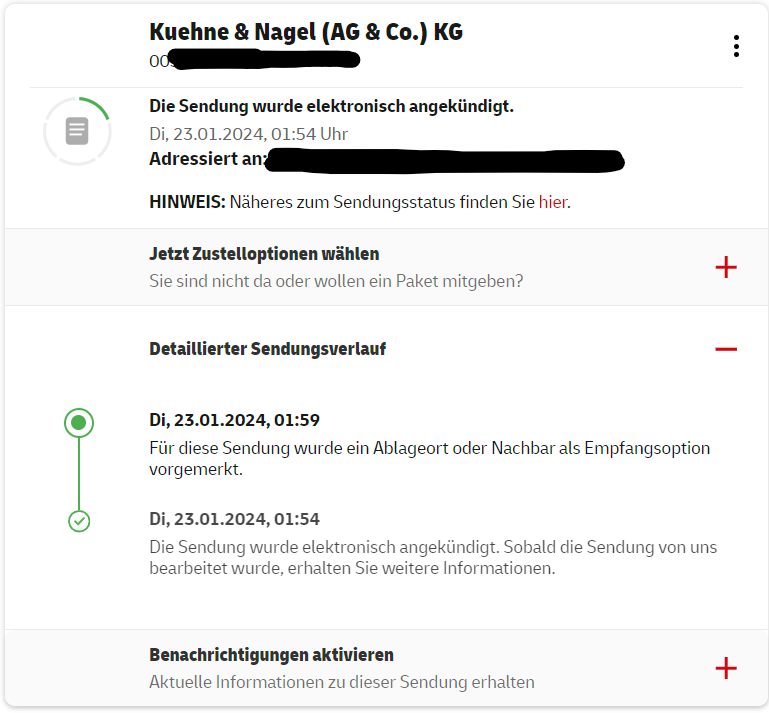Open the three-dot options menu
Screen dimensions: 769x713
(736, 46)
